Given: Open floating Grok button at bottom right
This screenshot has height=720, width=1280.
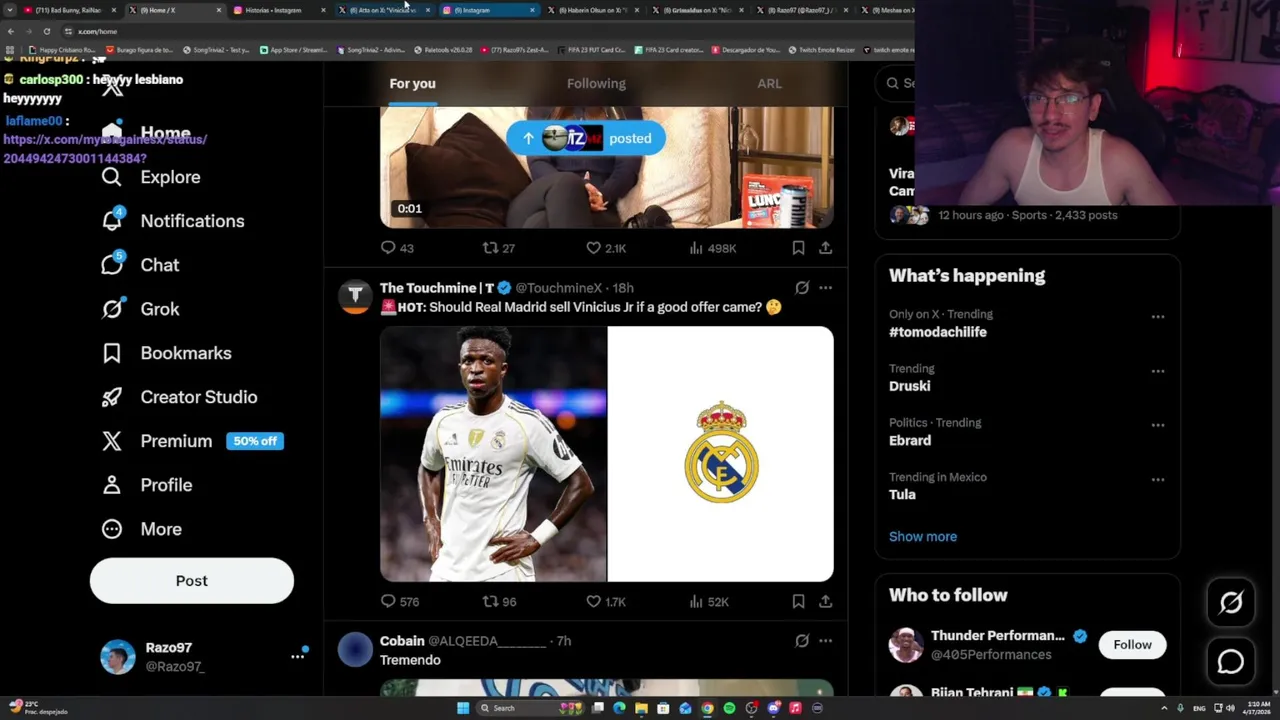Looking at the screenshot, I should point(1231,602).
